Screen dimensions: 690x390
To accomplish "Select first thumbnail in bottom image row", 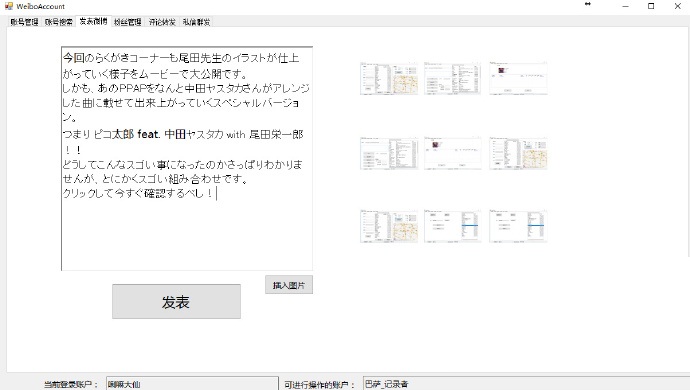I will pos(389,226).
